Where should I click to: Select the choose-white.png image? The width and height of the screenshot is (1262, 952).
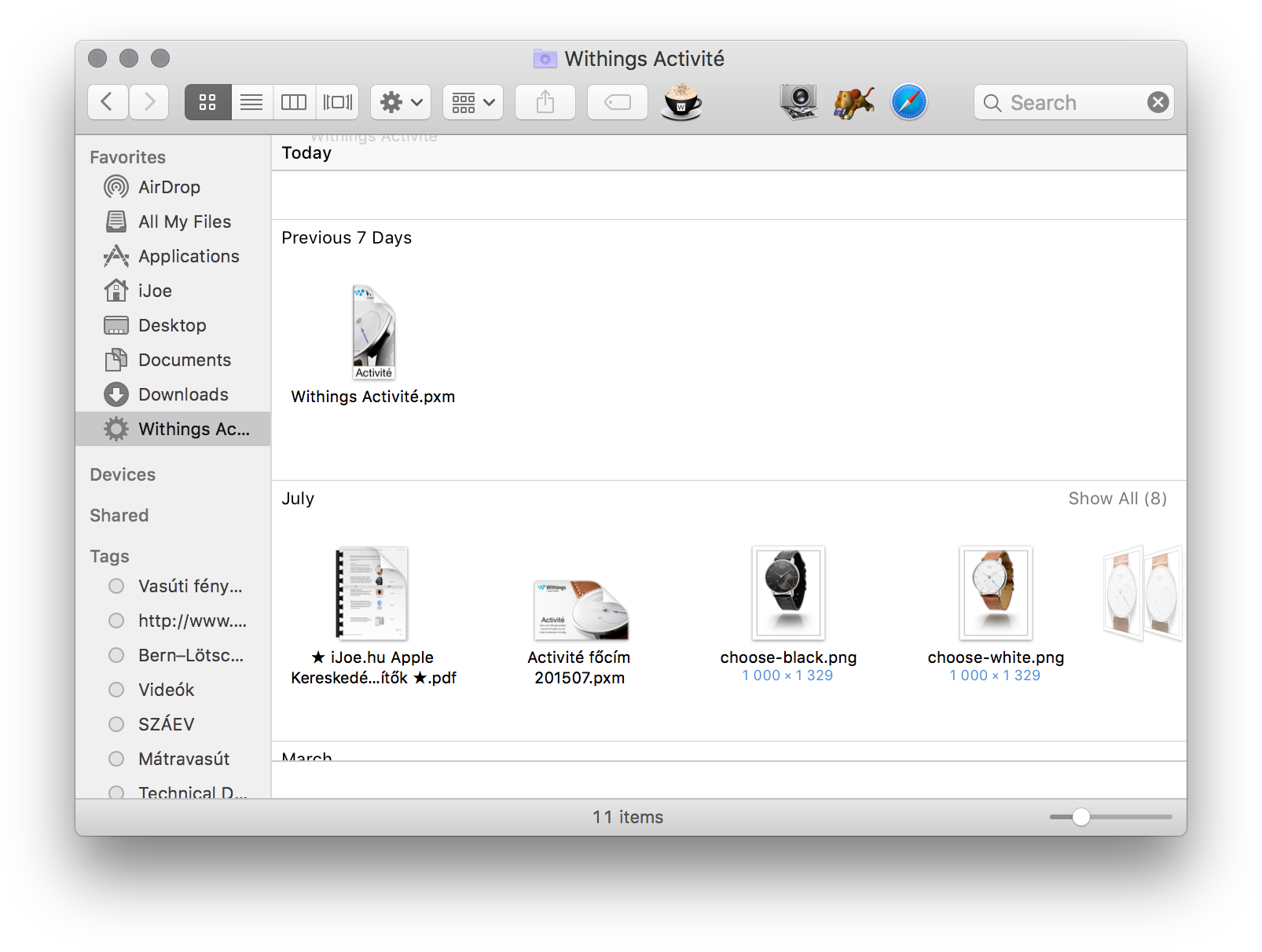pos(996,615)
